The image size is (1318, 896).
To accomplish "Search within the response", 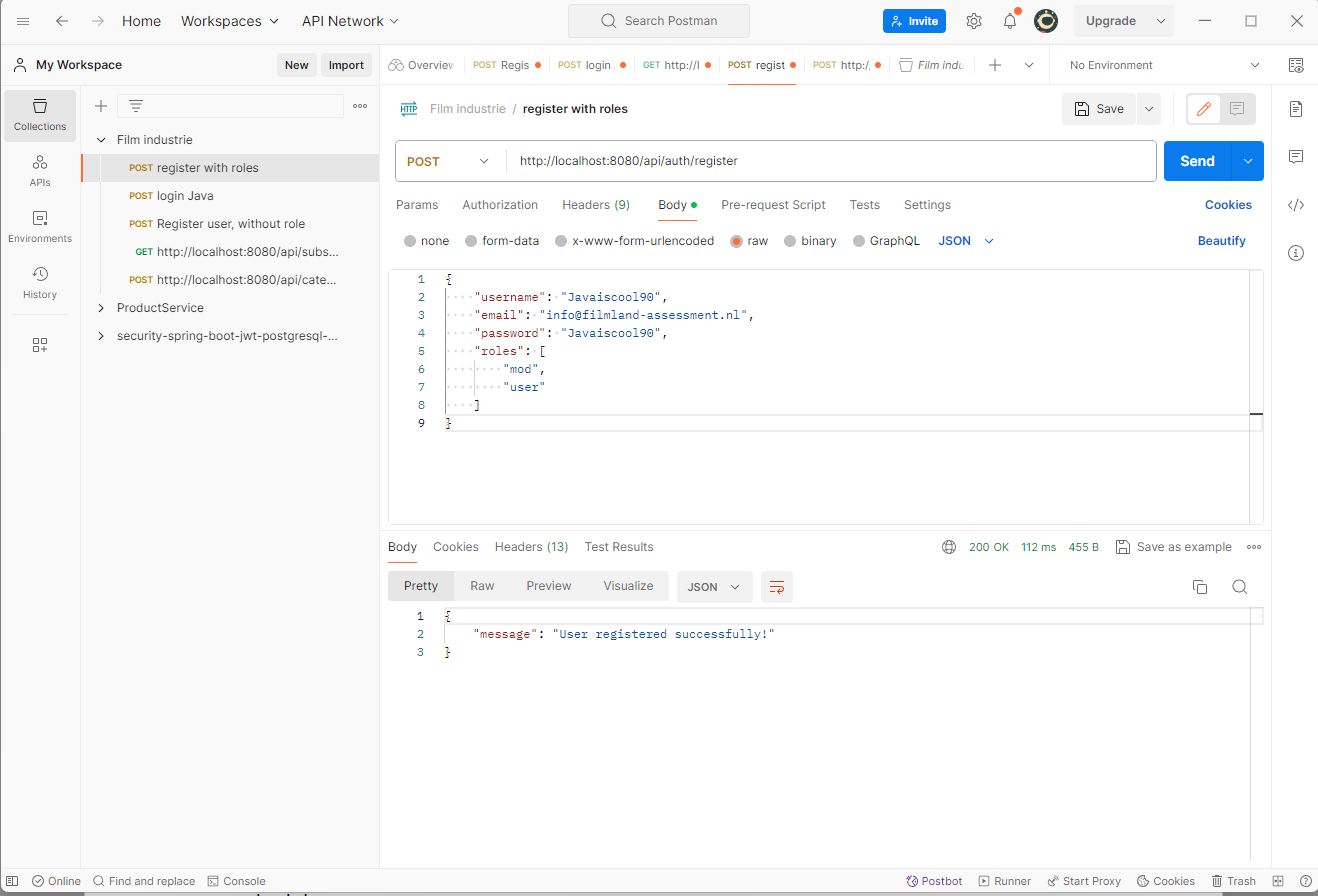I will coord(1240,587).
